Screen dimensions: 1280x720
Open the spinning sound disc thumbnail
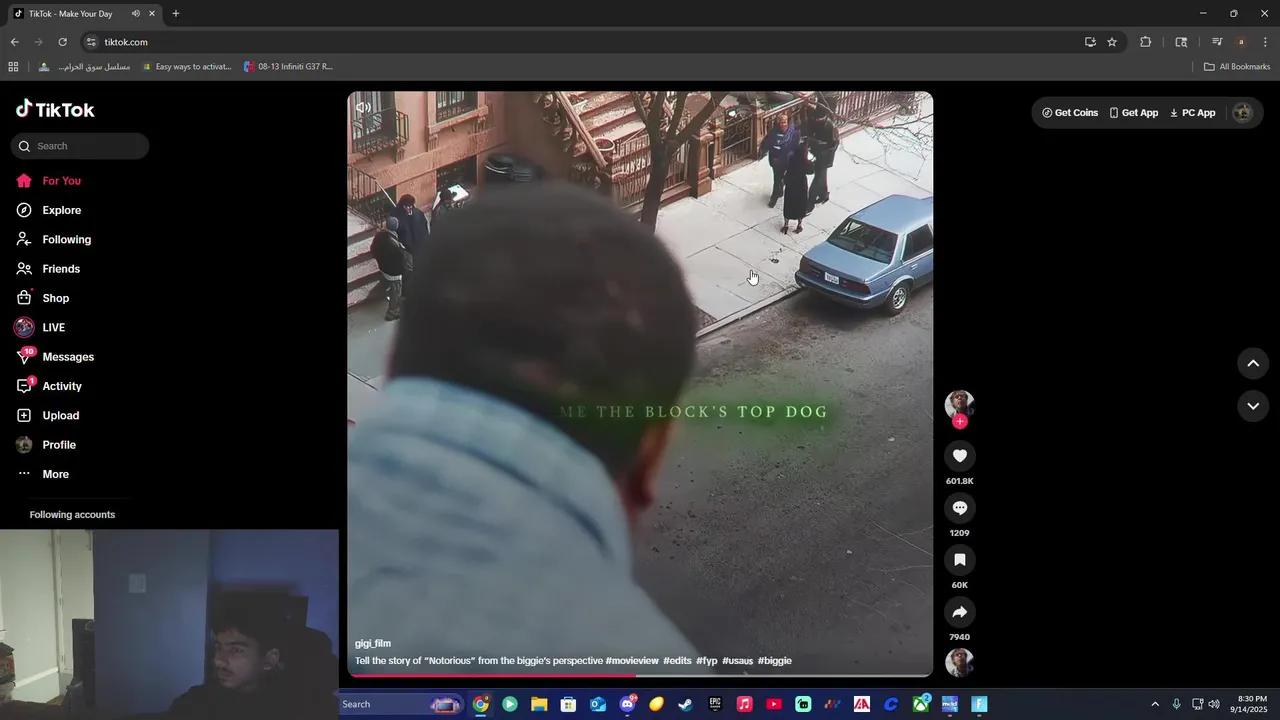coord(960,662)
